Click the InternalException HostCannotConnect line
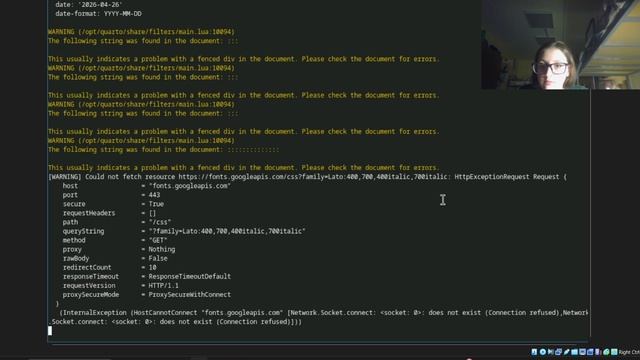 click(x=324, y=312)
